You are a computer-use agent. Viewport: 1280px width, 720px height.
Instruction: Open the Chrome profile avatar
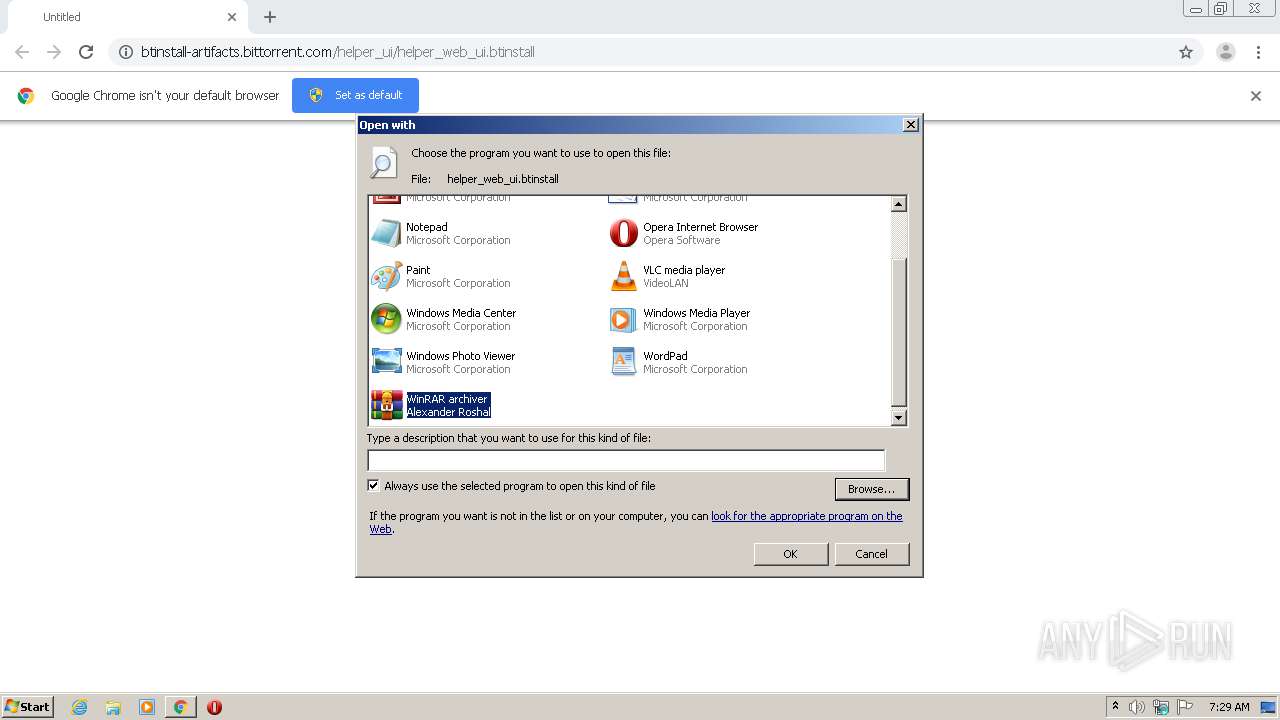pyautogui.click(x=1226, y=52)
